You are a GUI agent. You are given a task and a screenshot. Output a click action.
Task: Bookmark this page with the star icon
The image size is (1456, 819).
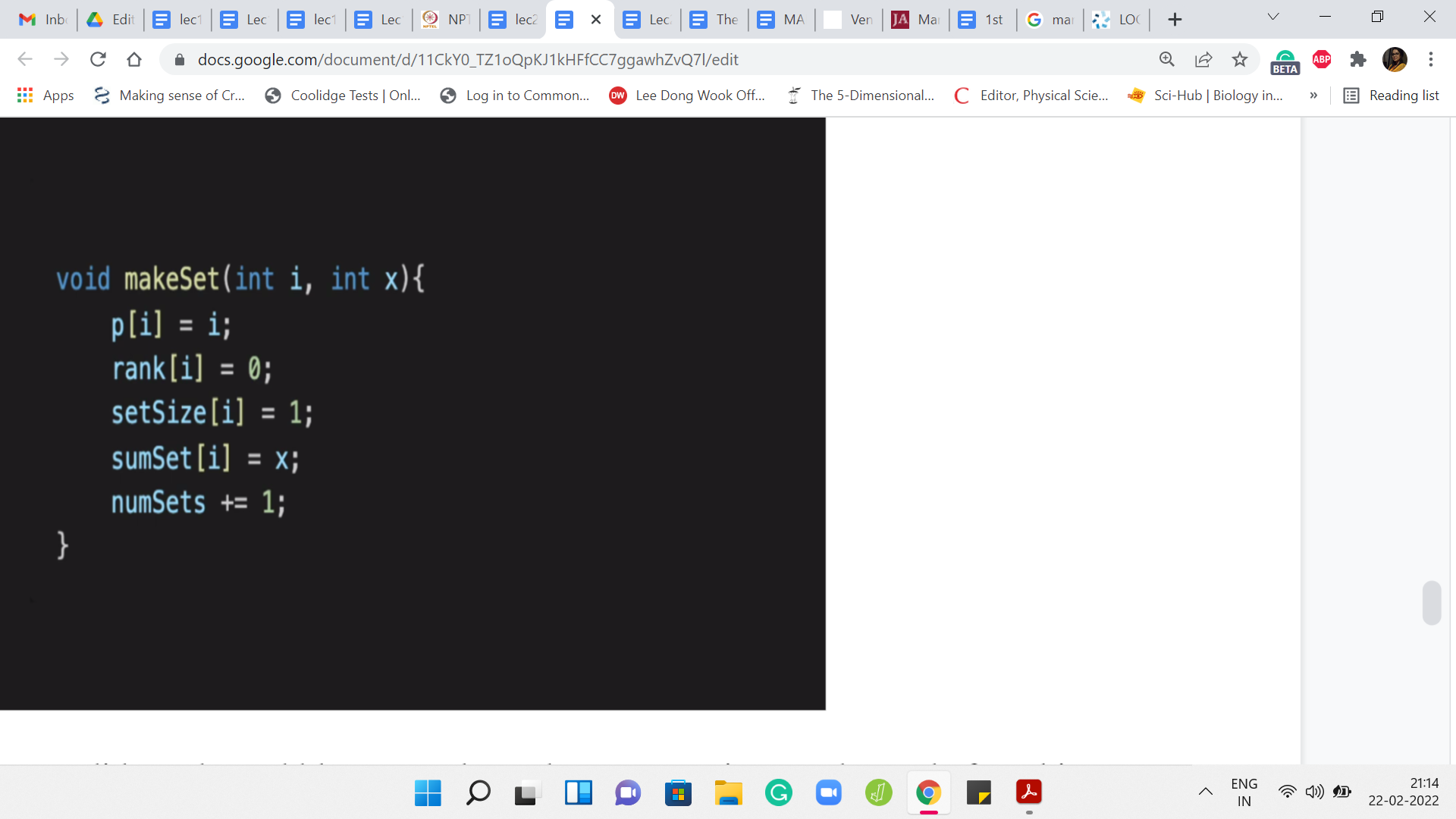click(x=1240, y=59)
